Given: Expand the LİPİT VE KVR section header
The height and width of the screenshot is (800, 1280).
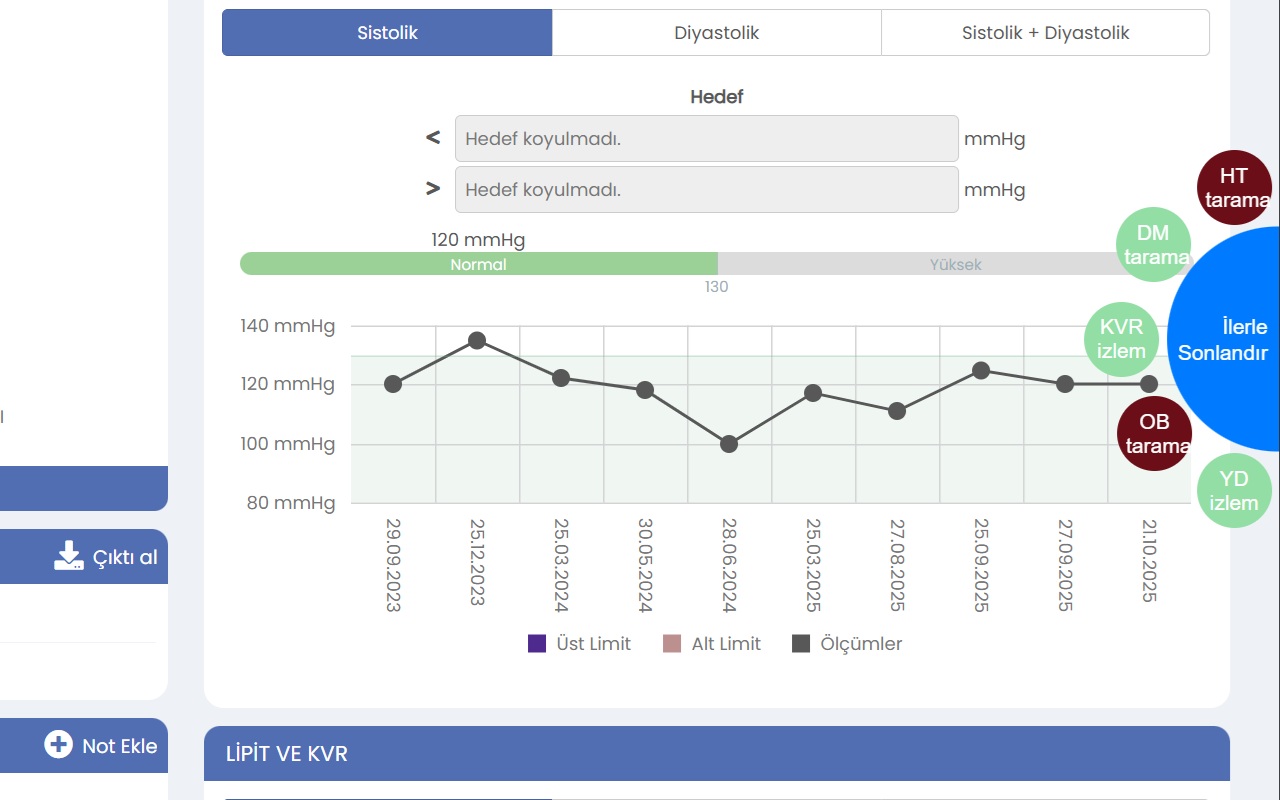Looking at the screenshot, I should click(x=717, y=753).
